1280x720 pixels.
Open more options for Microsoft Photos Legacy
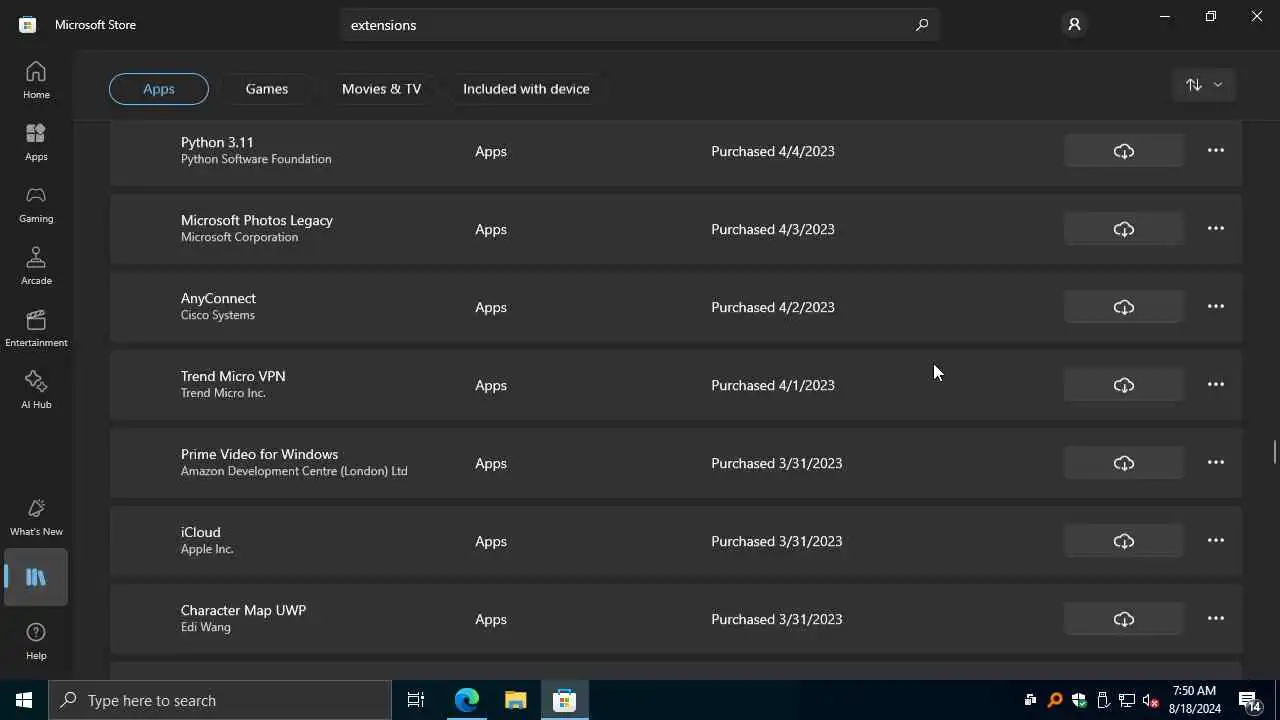click(x=1216, y=229)
